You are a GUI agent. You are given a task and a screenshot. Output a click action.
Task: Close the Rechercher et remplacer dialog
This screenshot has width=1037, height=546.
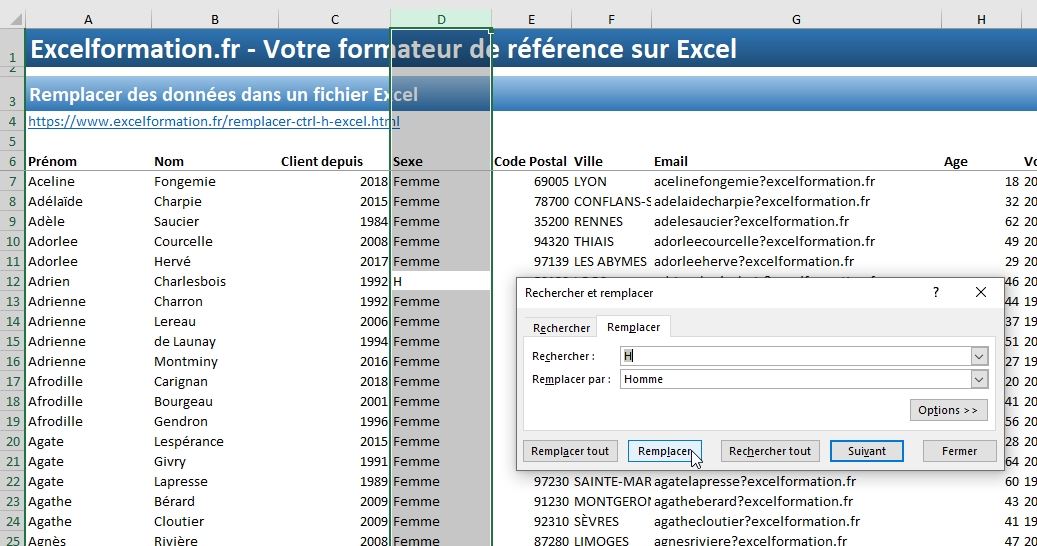pyautogui.click(x=981, y=292)
